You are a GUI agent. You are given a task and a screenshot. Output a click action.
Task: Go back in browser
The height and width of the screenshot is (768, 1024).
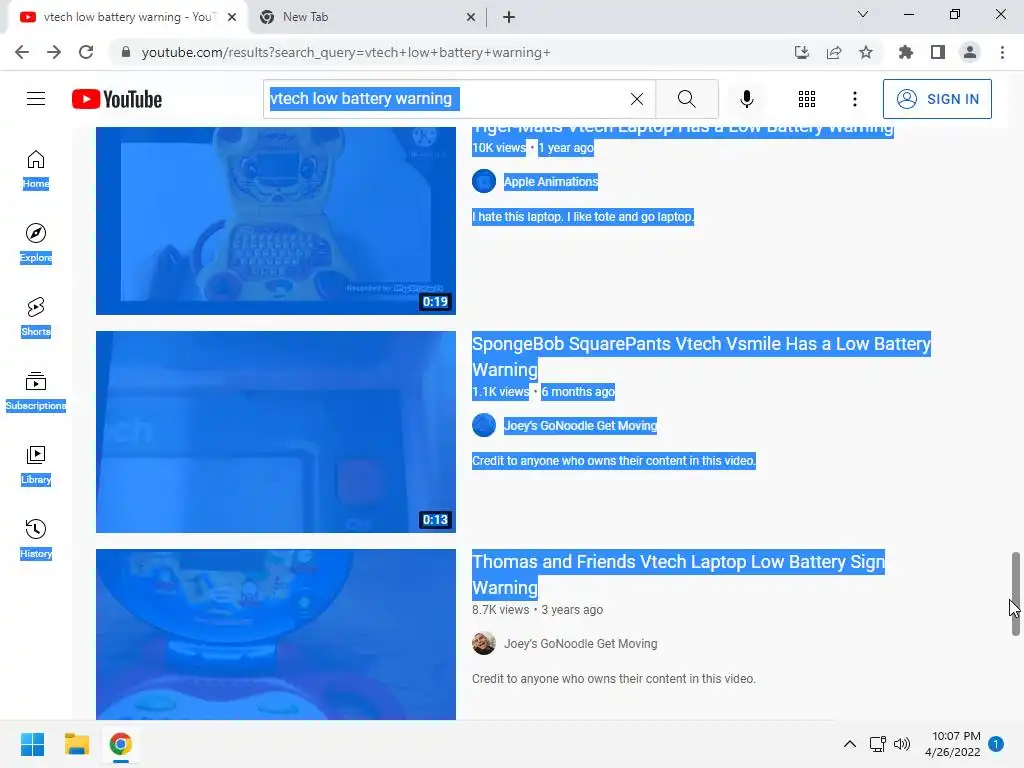pos(22,52)
